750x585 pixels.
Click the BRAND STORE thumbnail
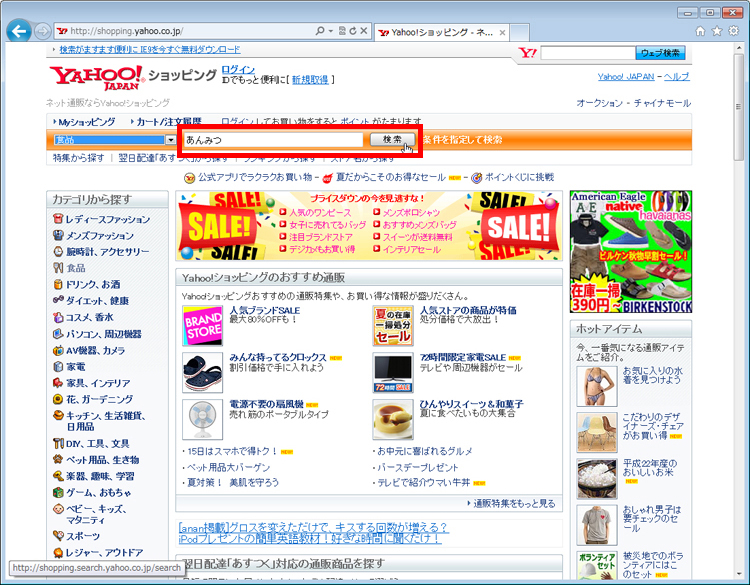pos(203,326)
